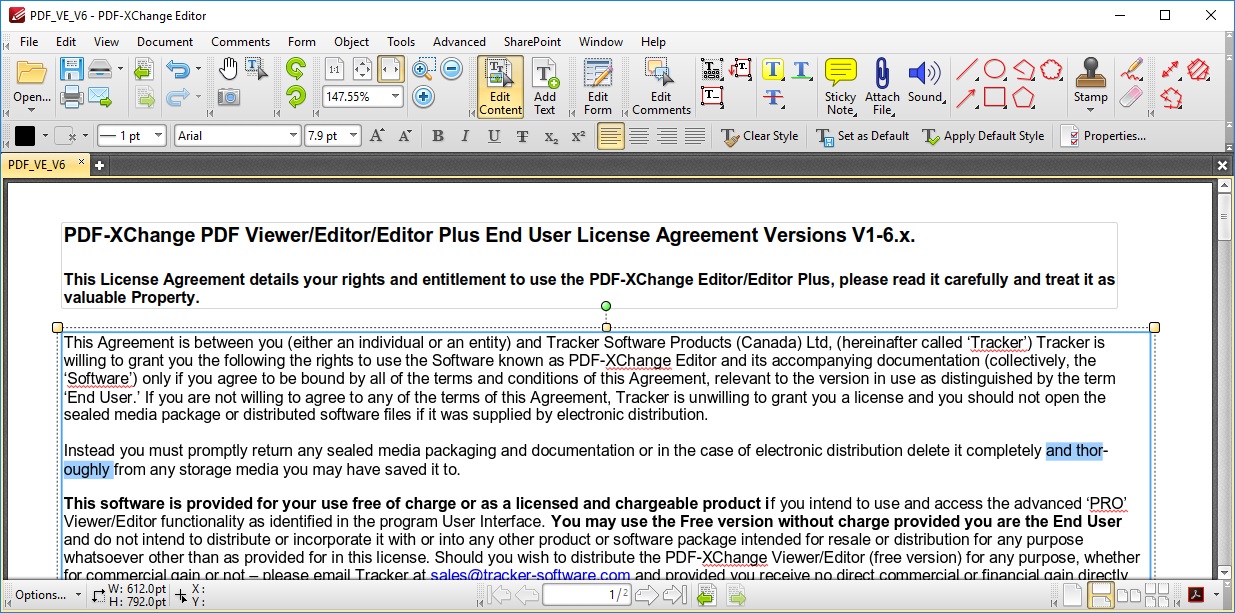This screenshot has height=613, width=1235.
Task: Select the Add Text tool
Action: click(x=546, y=87)
